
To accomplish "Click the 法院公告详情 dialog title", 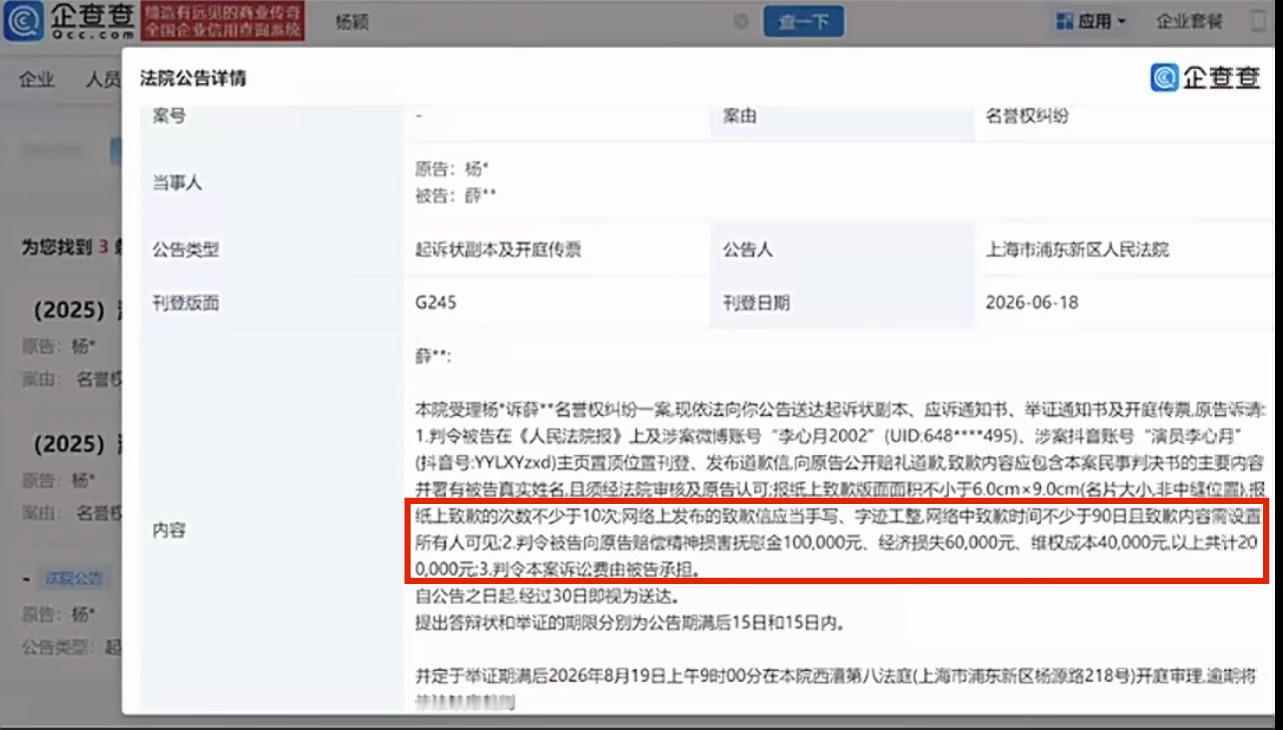I will [x=193, y=78].
